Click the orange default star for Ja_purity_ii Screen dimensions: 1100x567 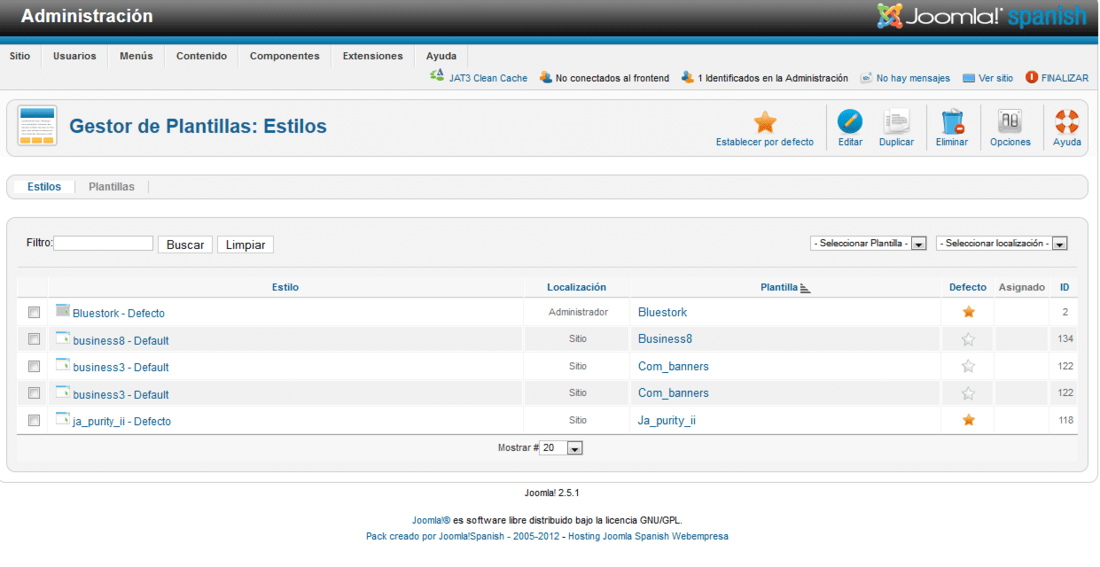click(968, 420)
